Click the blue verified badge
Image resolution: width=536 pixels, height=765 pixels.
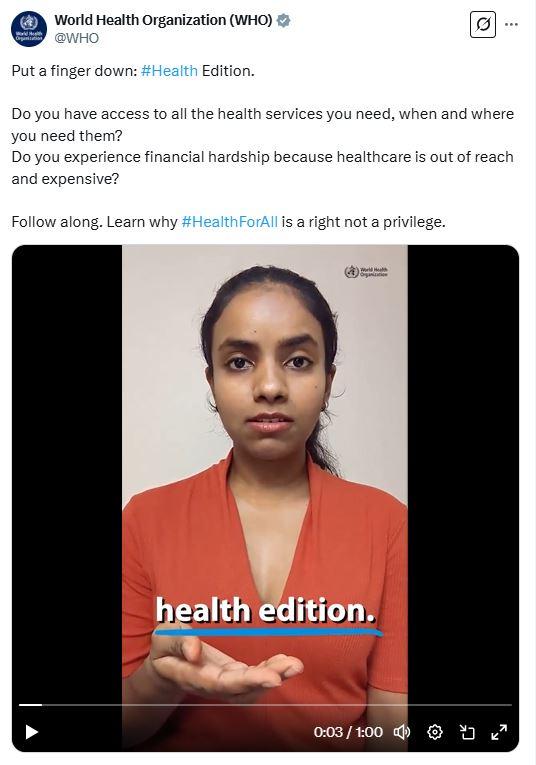[283, 20]
